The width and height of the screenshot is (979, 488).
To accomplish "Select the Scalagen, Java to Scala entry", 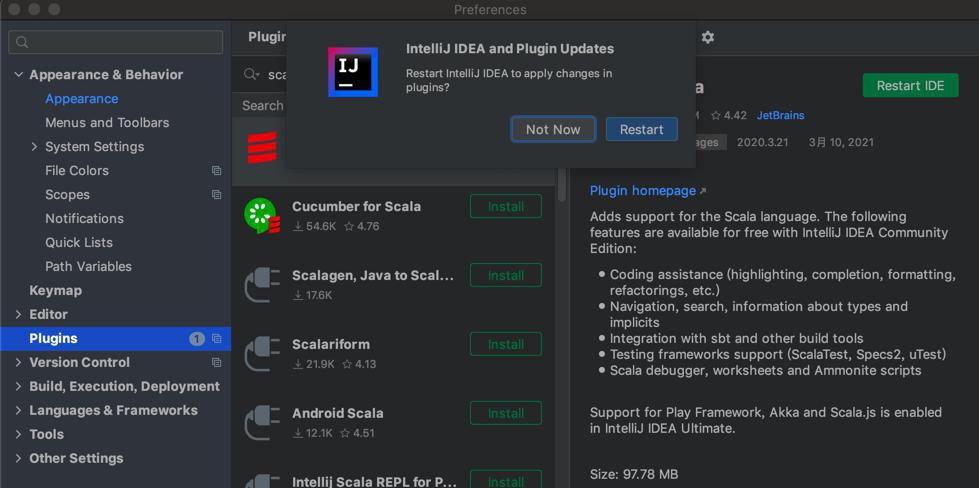I will point(373,275).
